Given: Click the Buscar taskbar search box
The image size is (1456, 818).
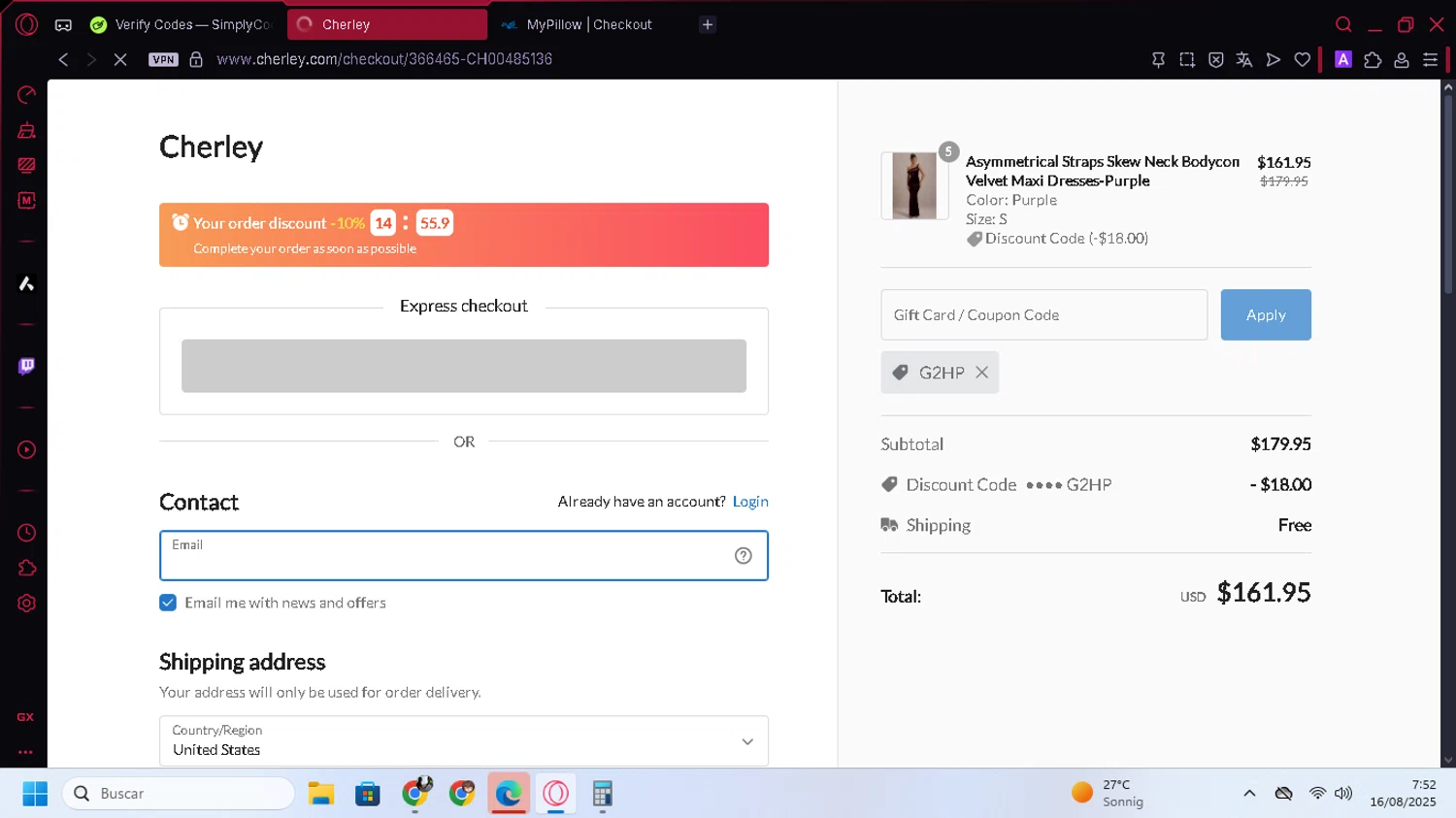Looking at the screenshot, I should (x=179, y=794).
